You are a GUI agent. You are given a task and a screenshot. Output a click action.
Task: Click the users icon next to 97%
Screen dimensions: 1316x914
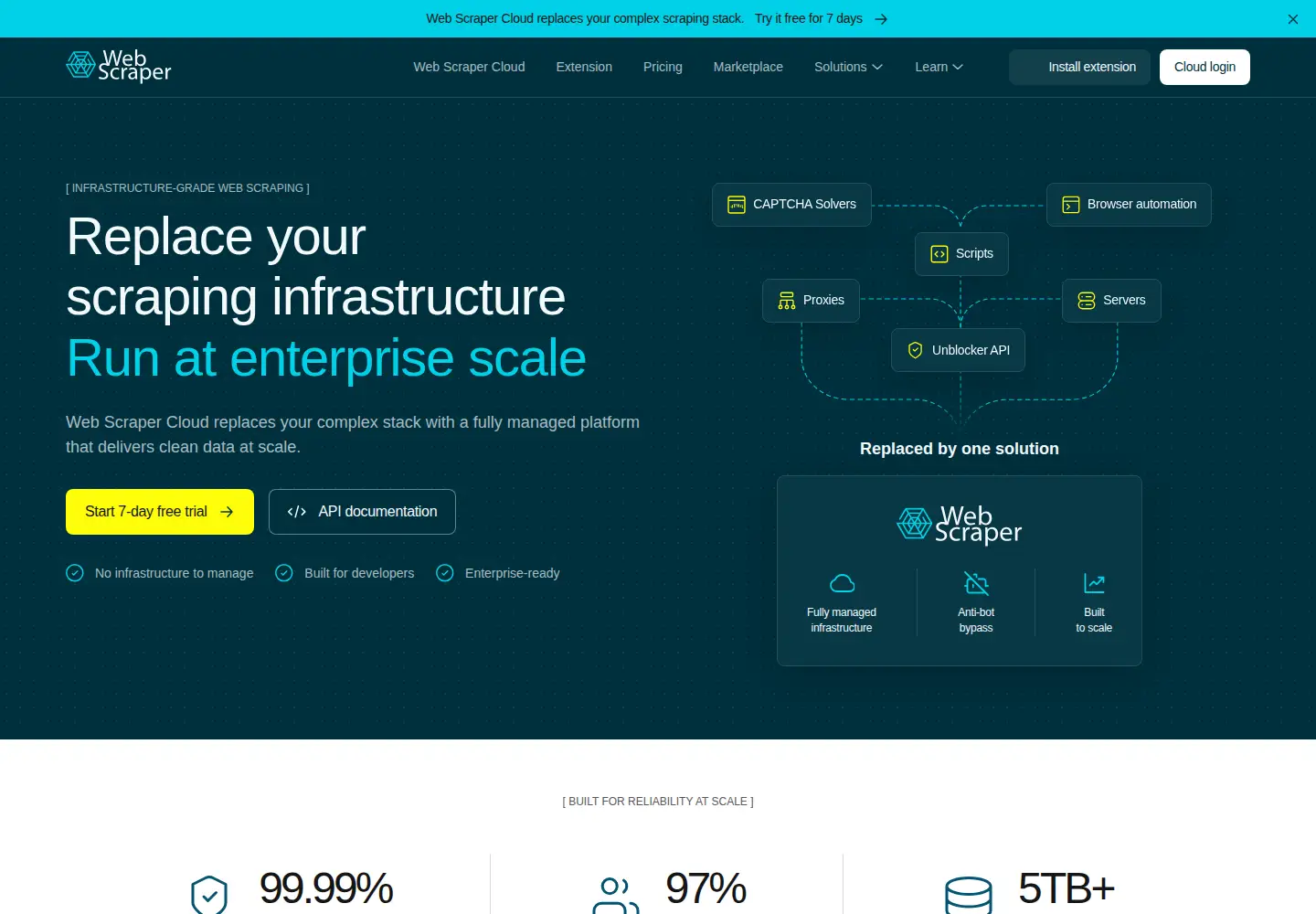(x=616, y=896)
